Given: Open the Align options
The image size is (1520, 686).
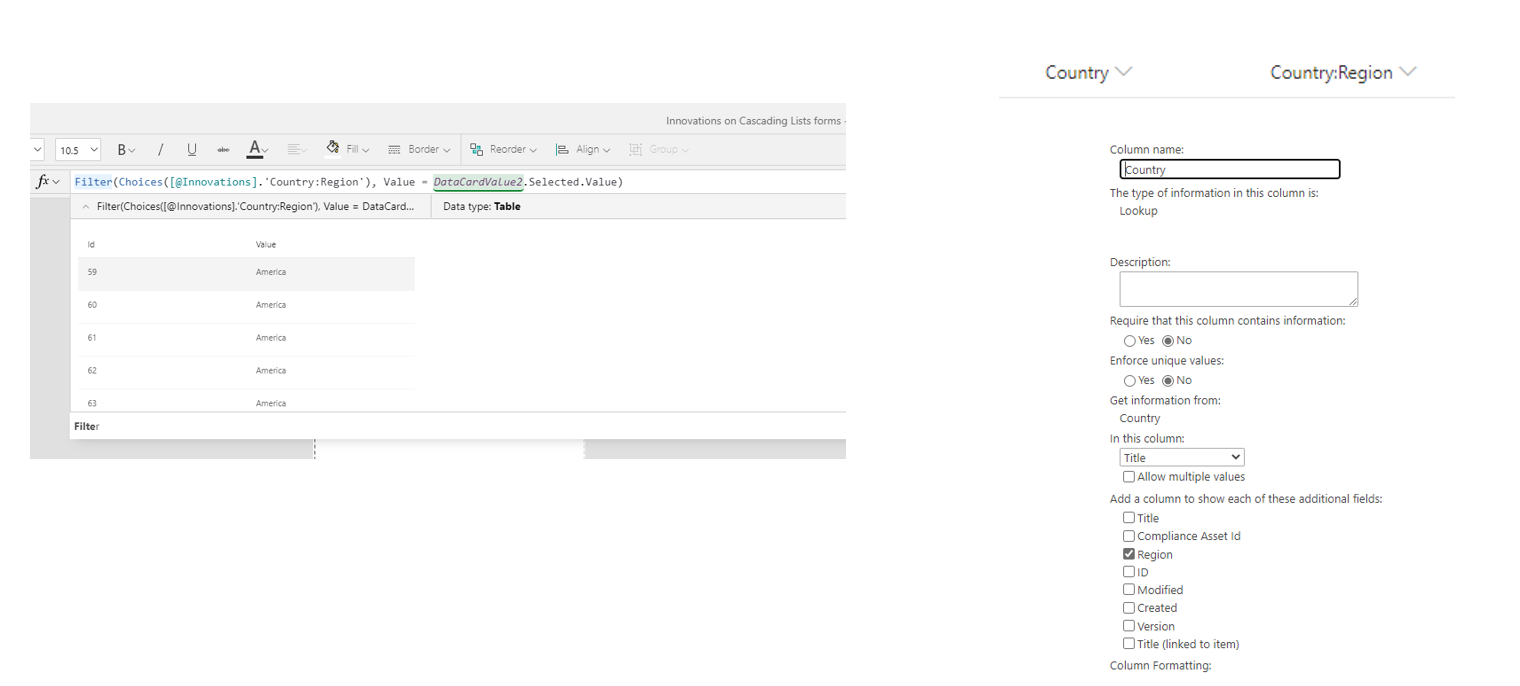Looking at the screenshot, I should tap(584, 148).
